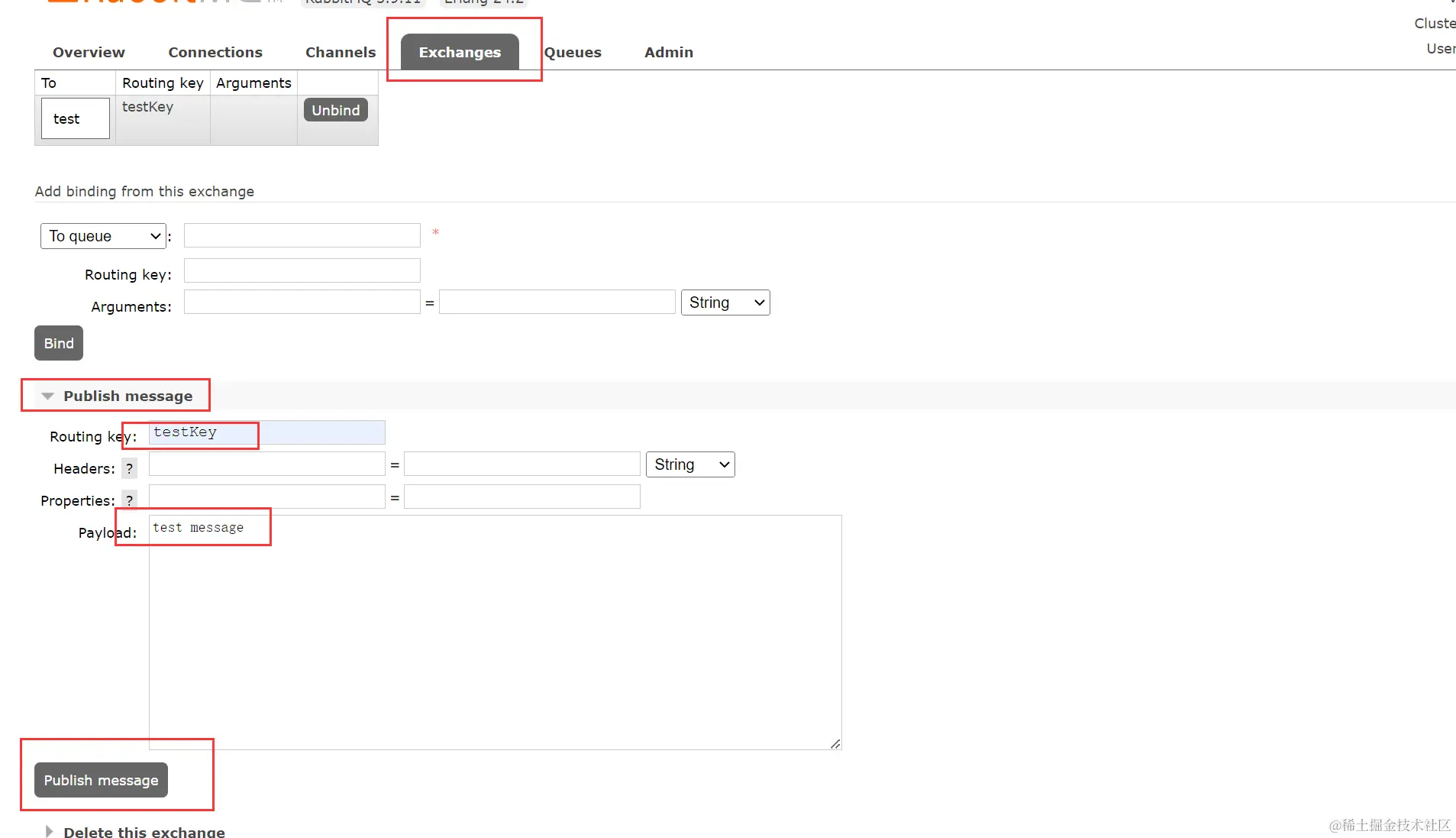This screenshot has height=838, width=1456.
Task: Go to the Queues tab
Action: click(573, 52)
